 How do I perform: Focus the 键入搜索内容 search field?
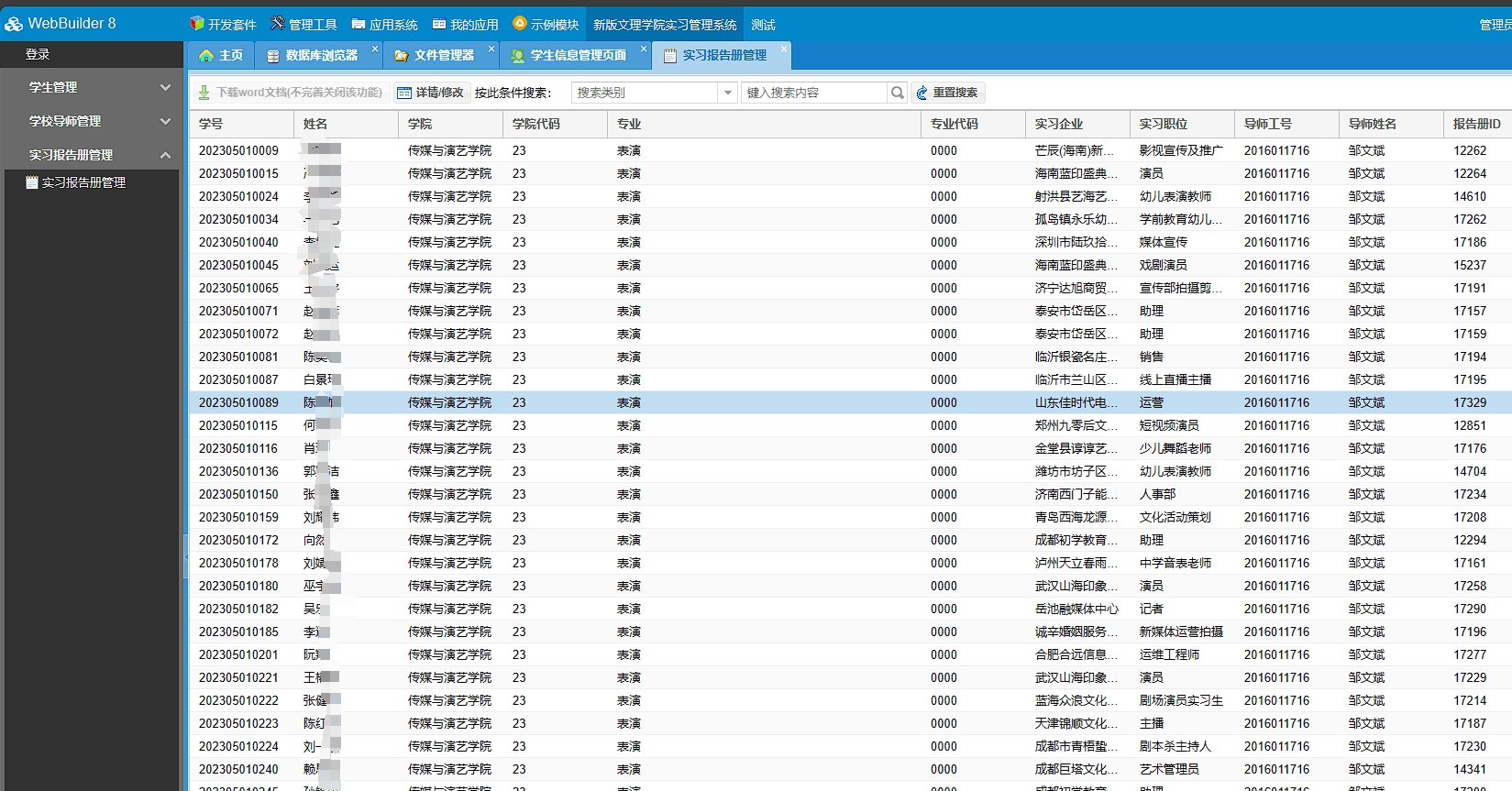click(x=814, y=93)
